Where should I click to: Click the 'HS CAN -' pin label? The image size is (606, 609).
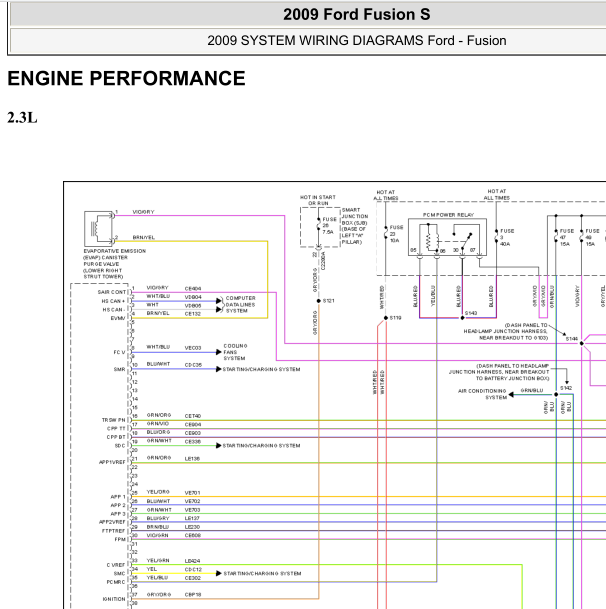[114, 310]
